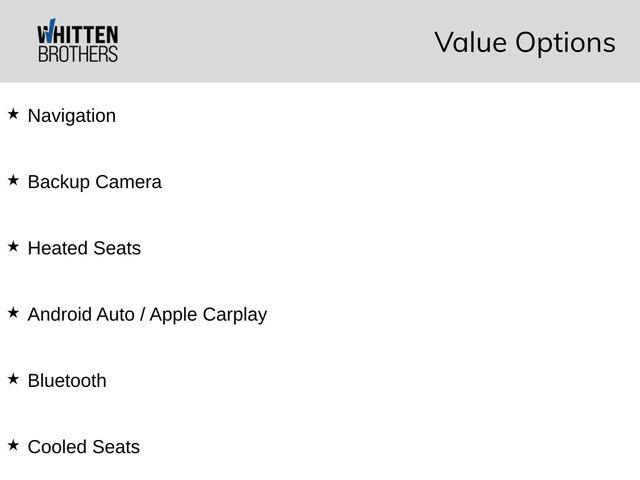This screenshot has width=640, height=480.
Task: Click the star bullet next to Backup Camera
Action: pyautogui.click(x=13, y=180)
